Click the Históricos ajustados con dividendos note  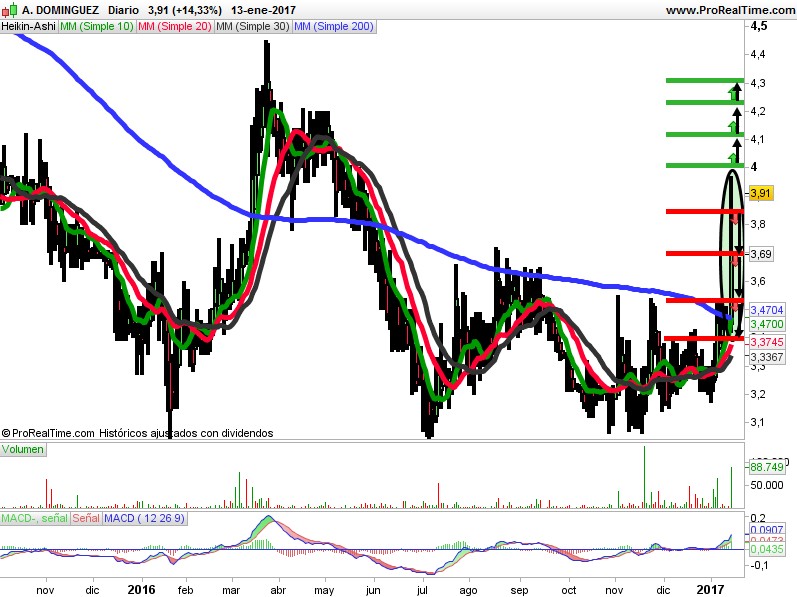[186, 433]
